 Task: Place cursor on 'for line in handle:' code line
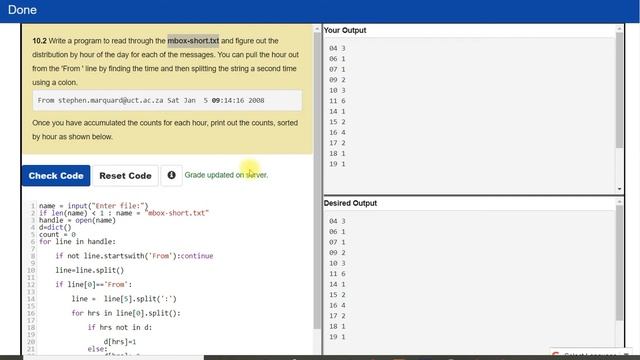77,242
